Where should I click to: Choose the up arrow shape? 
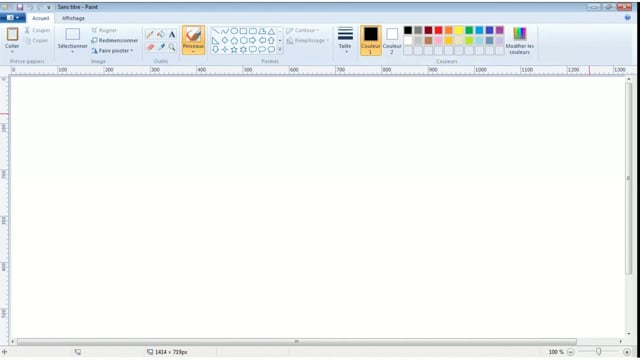pos(271,40)
